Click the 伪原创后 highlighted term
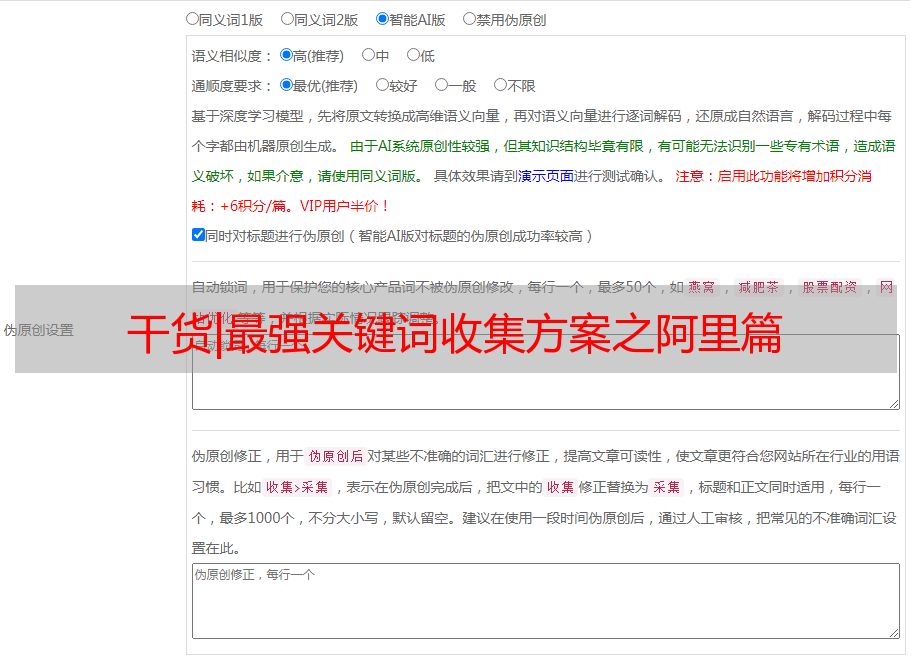 pos(336,456)
